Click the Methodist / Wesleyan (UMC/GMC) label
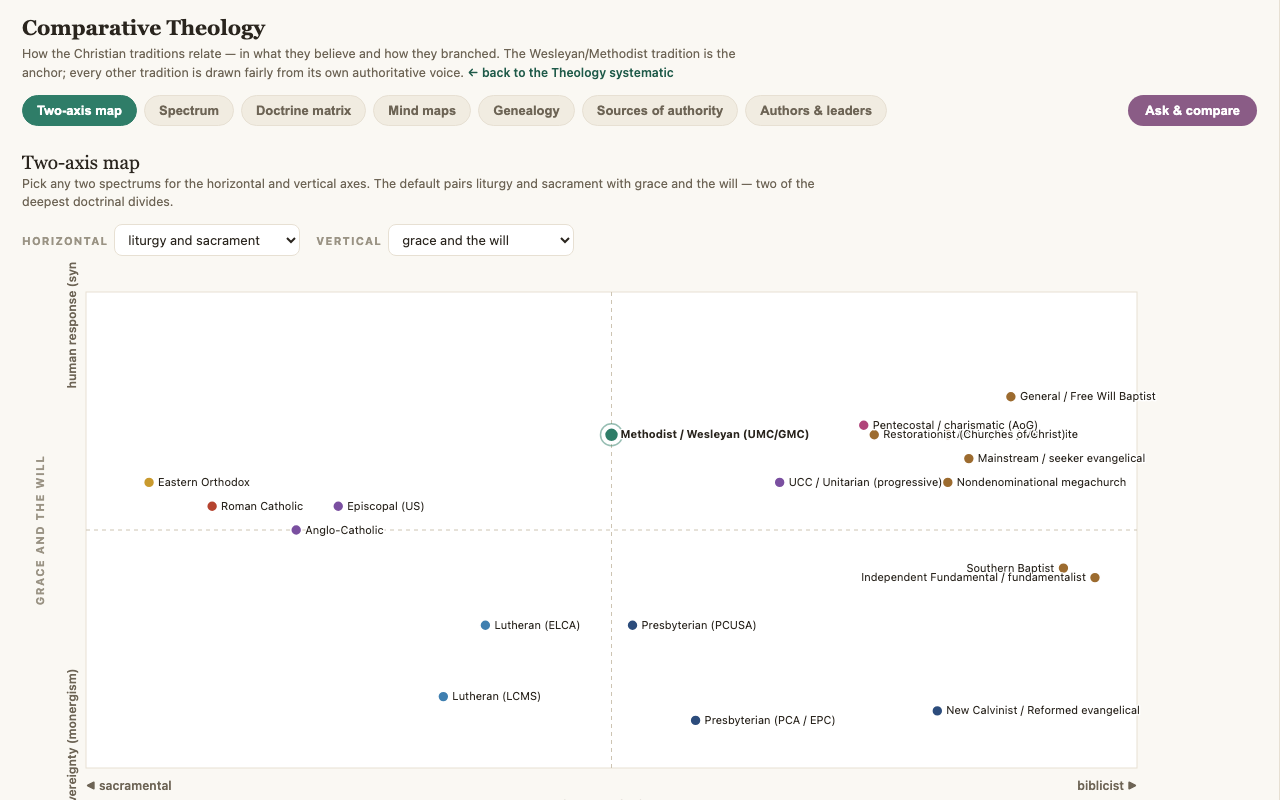Image resolution: width=1280 pixels, height=800 pixels. [x=714, y=434]
